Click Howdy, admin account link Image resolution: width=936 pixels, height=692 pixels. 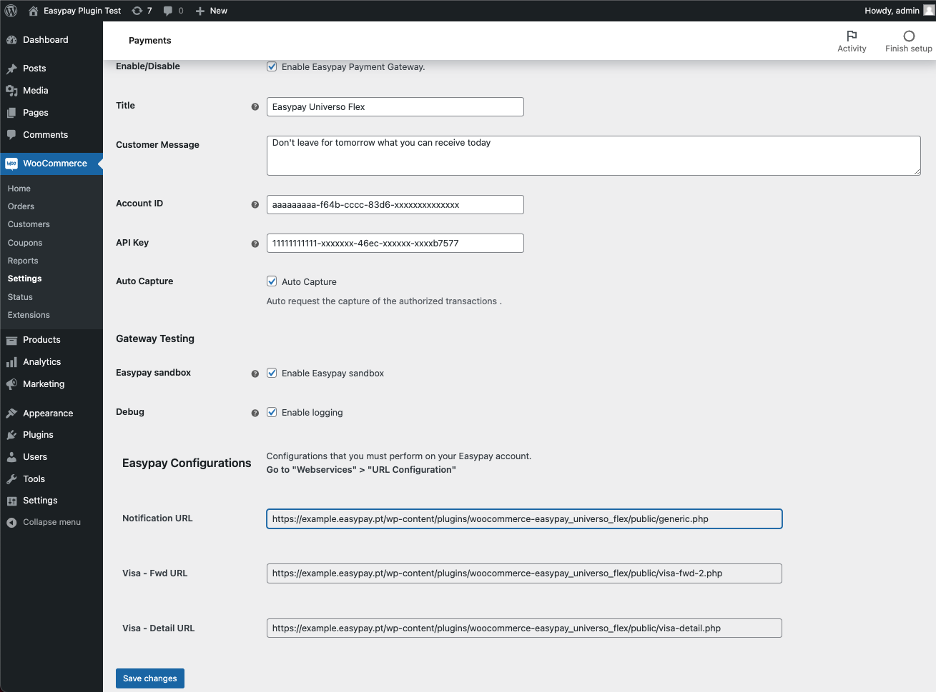click(892, 11)
